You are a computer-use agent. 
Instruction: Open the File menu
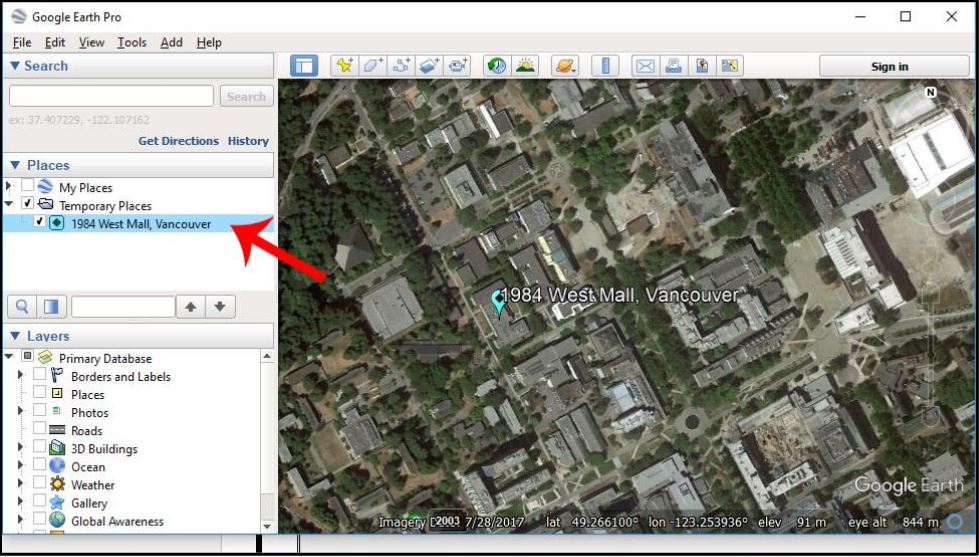coord(22,42)
